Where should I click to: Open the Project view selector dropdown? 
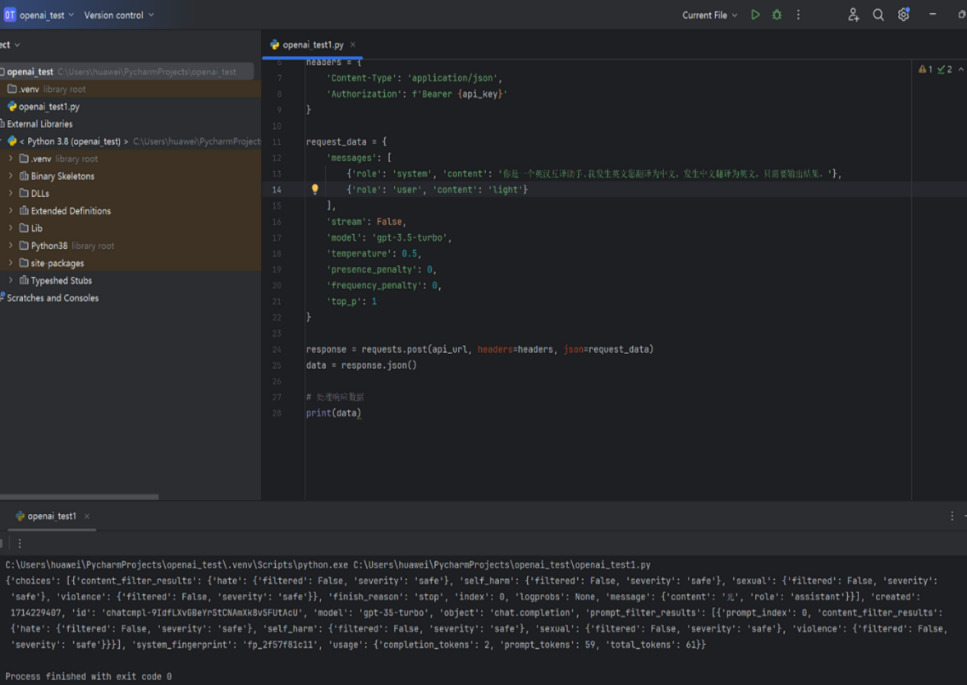[10, 45]
